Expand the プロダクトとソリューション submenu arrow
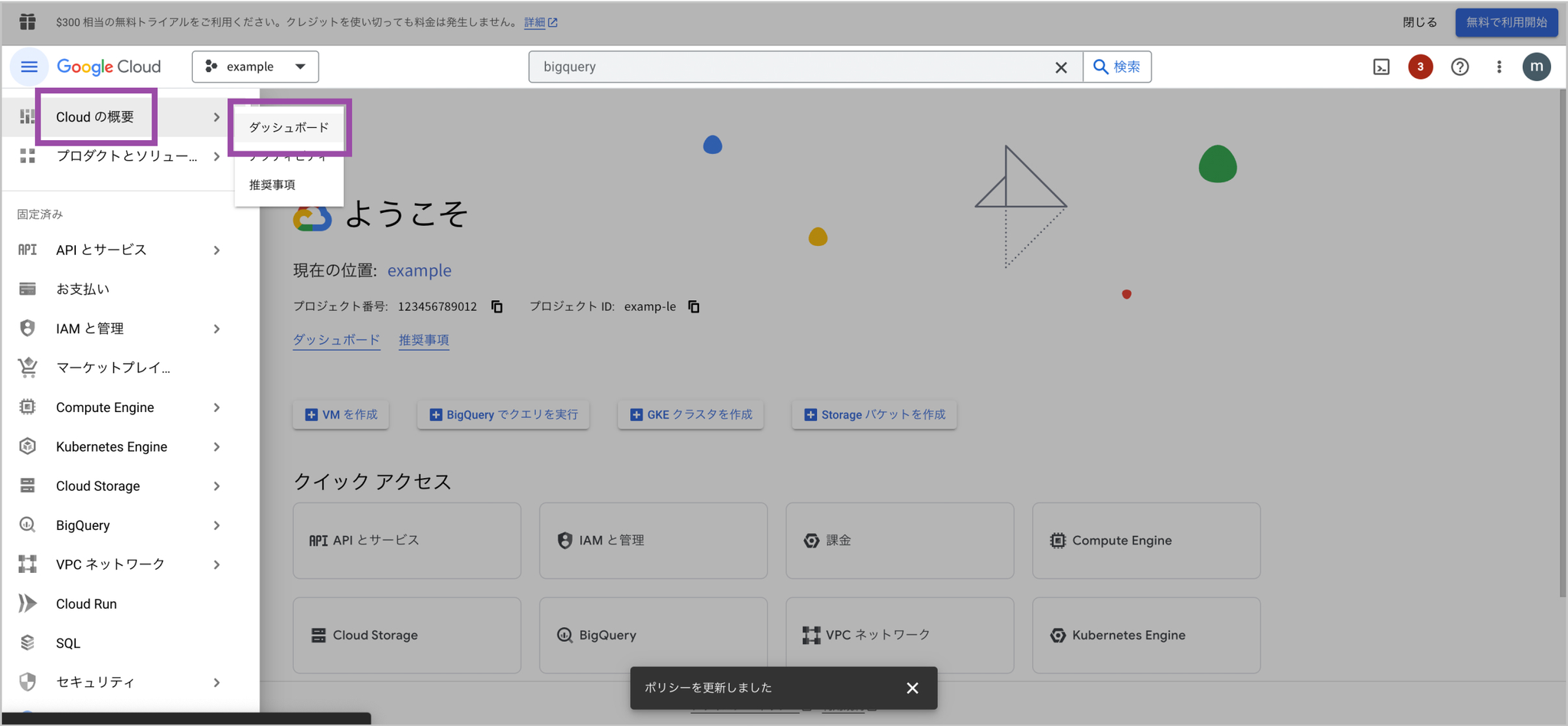1568x726 pixels. tap(217, 156)
